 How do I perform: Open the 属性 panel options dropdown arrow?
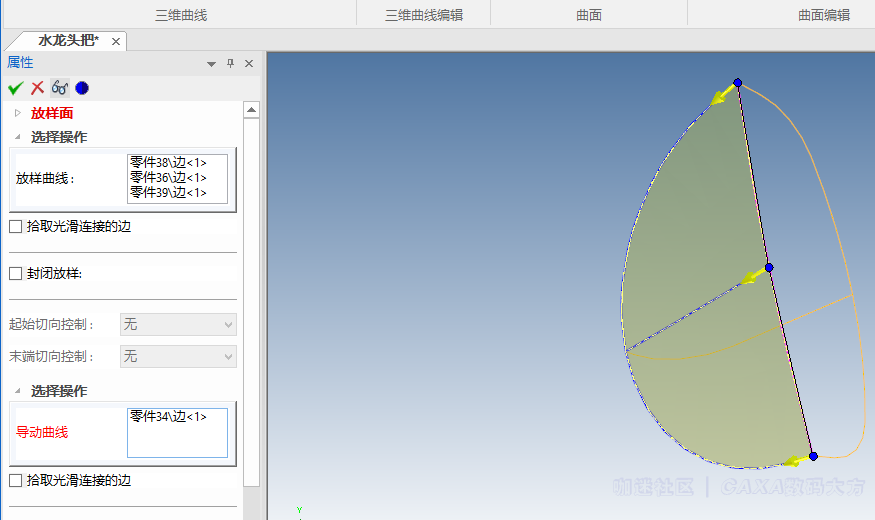[211, 64]
